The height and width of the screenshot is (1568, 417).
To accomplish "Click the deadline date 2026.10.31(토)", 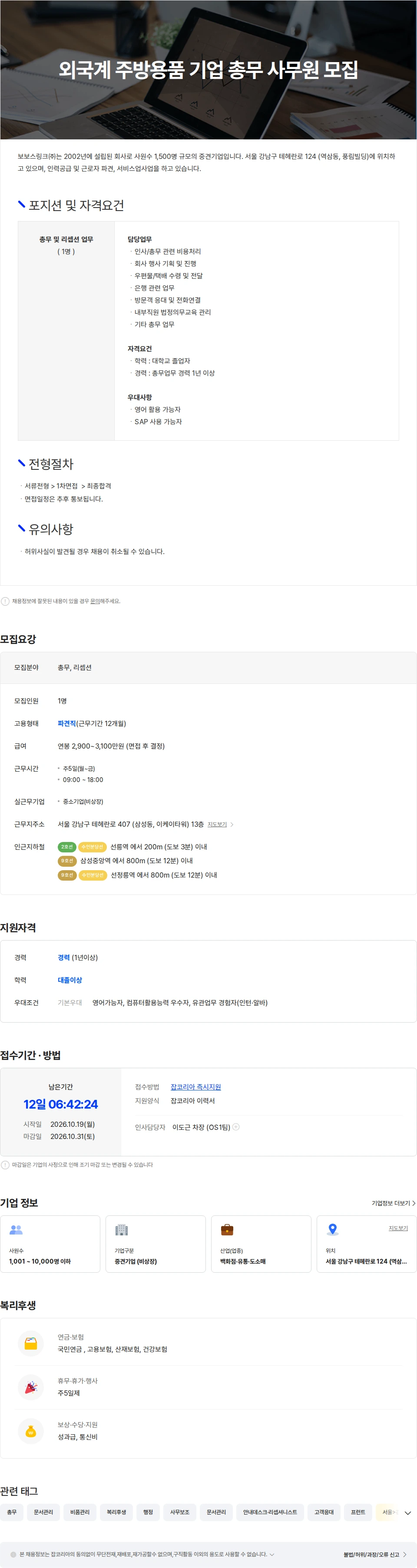I will click(x=73, y=1136).
